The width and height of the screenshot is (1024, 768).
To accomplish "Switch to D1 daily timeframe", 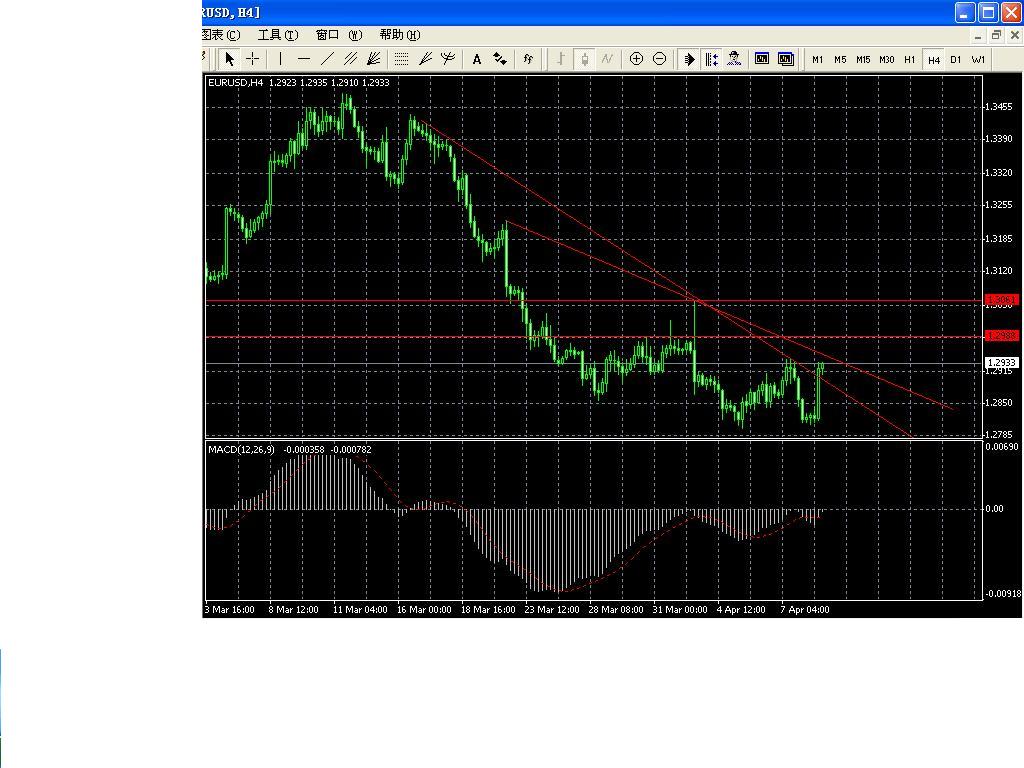I will click(956, 59).
